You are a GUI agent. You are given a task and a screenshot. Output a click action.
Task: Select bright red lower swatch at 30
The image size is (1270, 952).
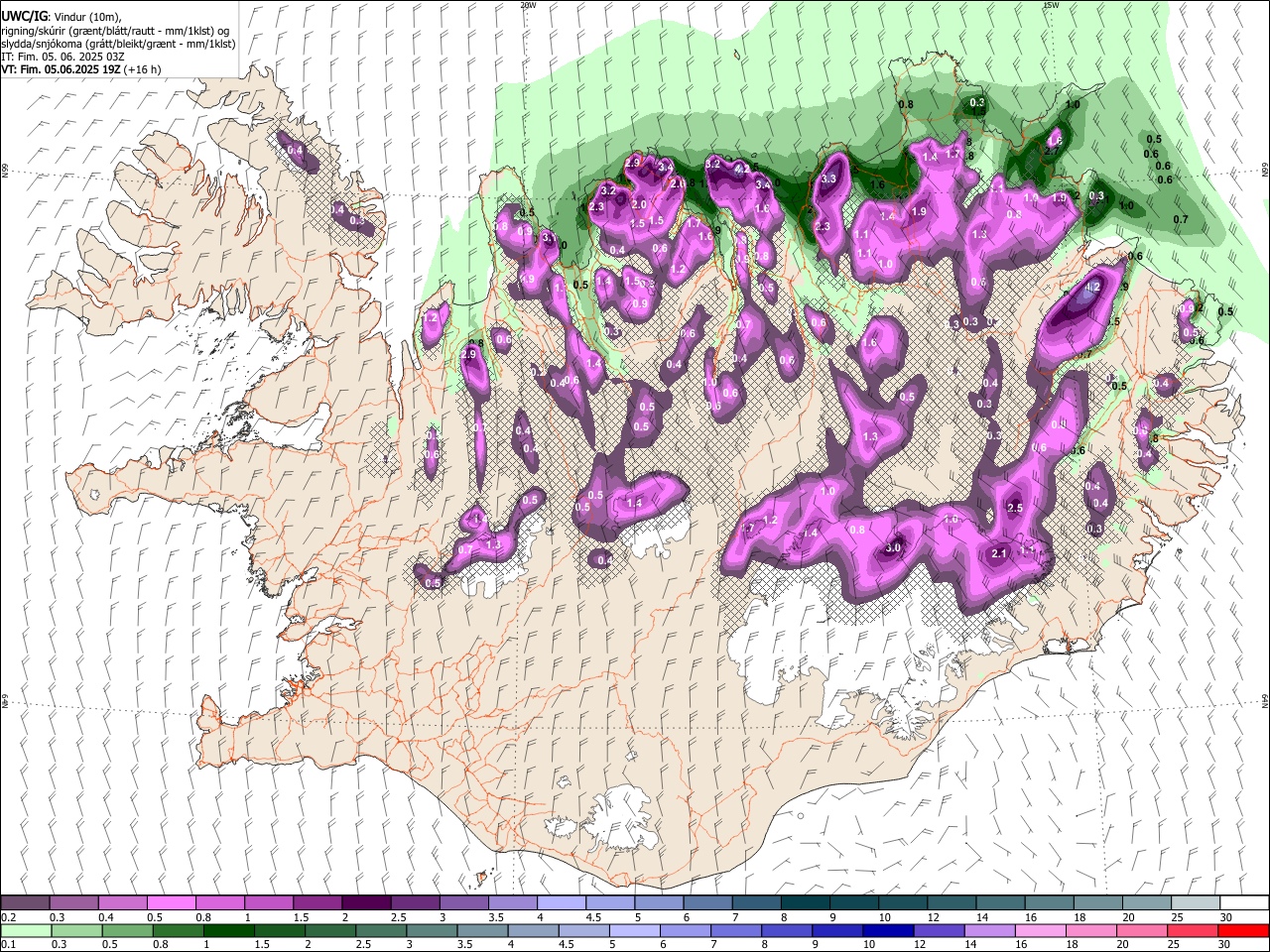click(1243, 931)
